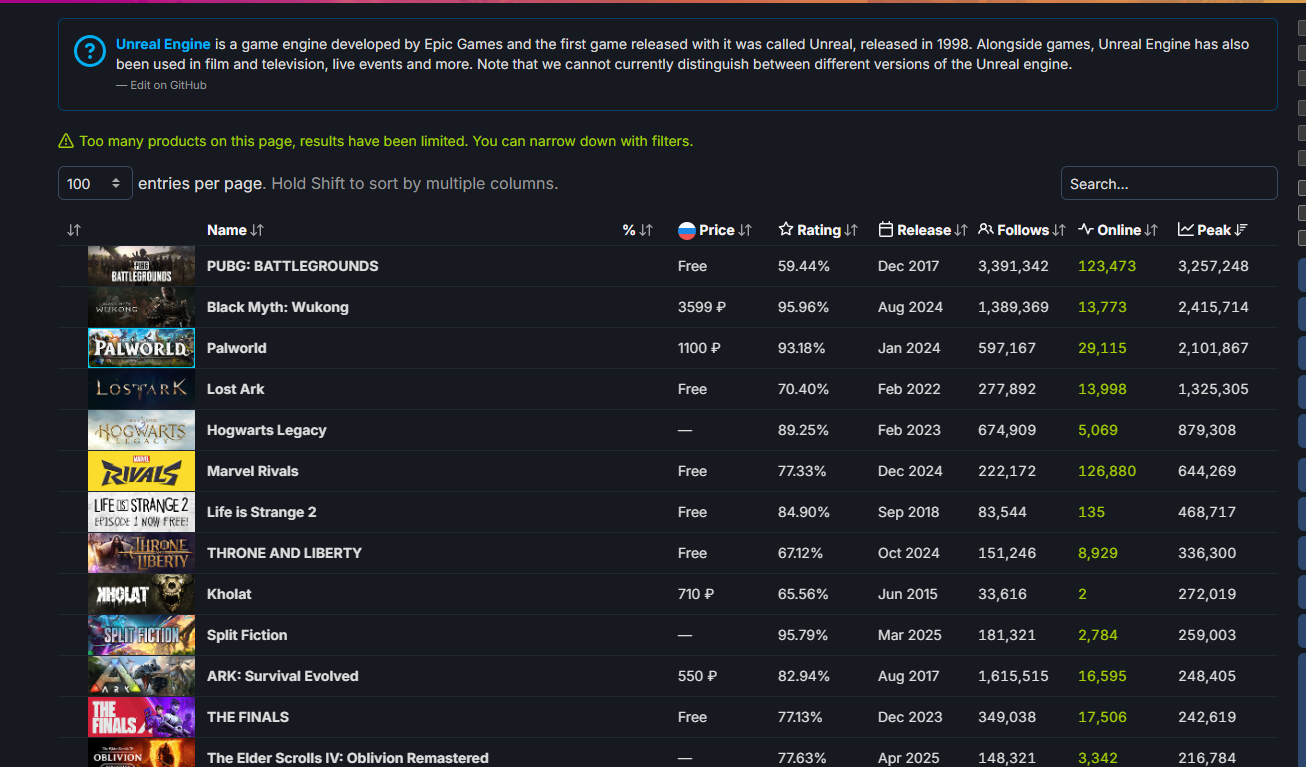Click the blue question mark info icon
This screenshot has width=1306, height=767.
point(90,51)
